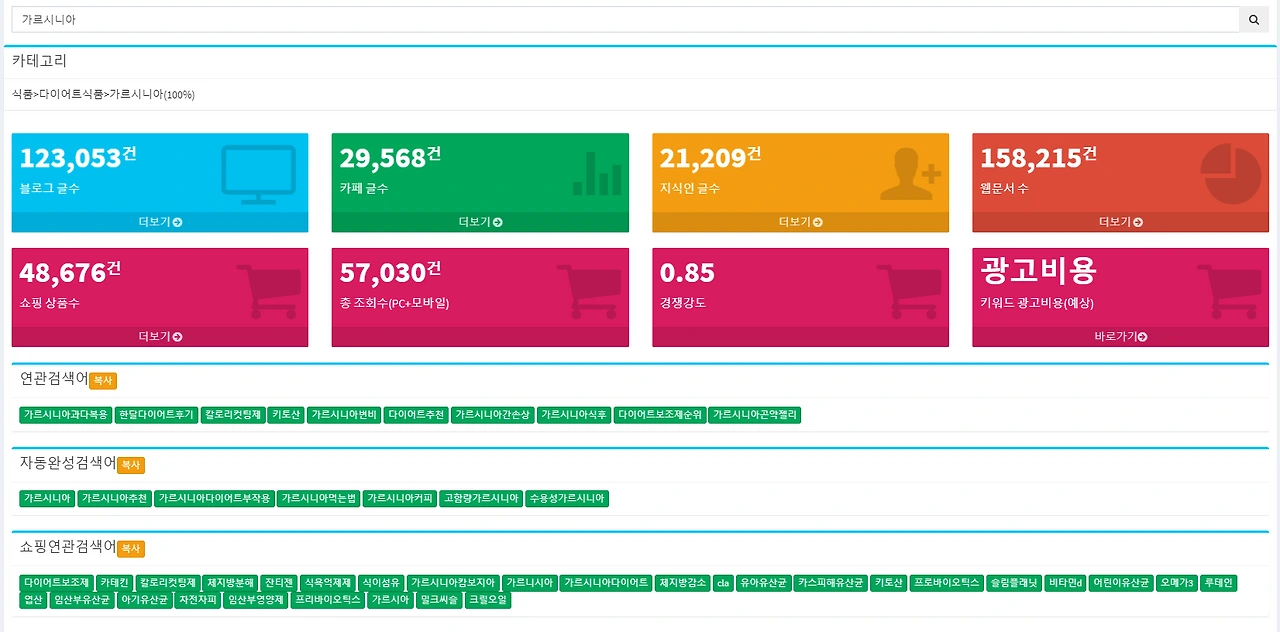
Task: Open 더보기 for 지식인 글수
Action: (800, 222)
